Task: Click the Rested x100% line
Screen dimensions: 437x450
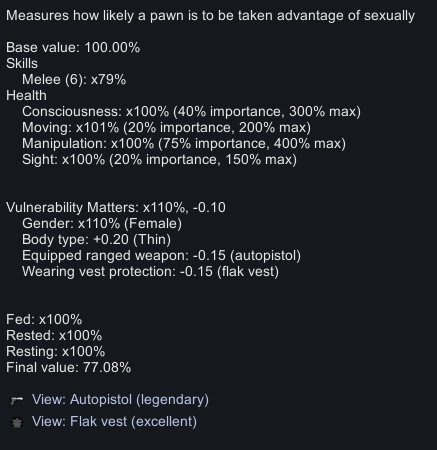Action: point(54,335)
